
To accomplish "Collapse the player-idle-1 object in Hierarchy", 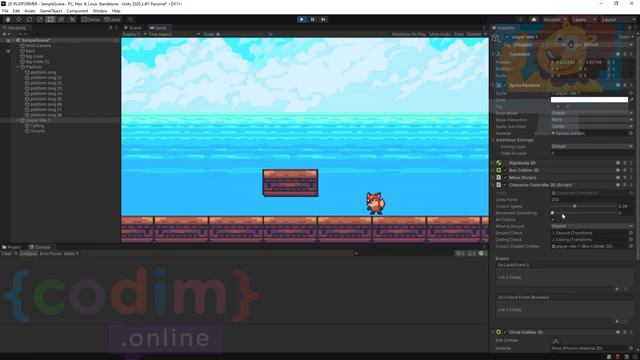I will click(18, 120).
